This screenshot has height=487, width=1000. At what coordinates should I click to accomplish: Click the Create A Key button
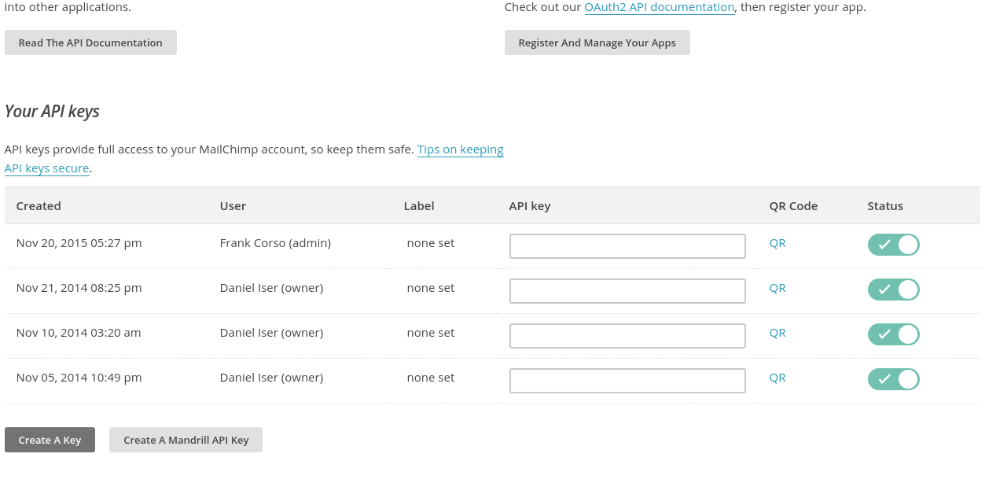50,440
